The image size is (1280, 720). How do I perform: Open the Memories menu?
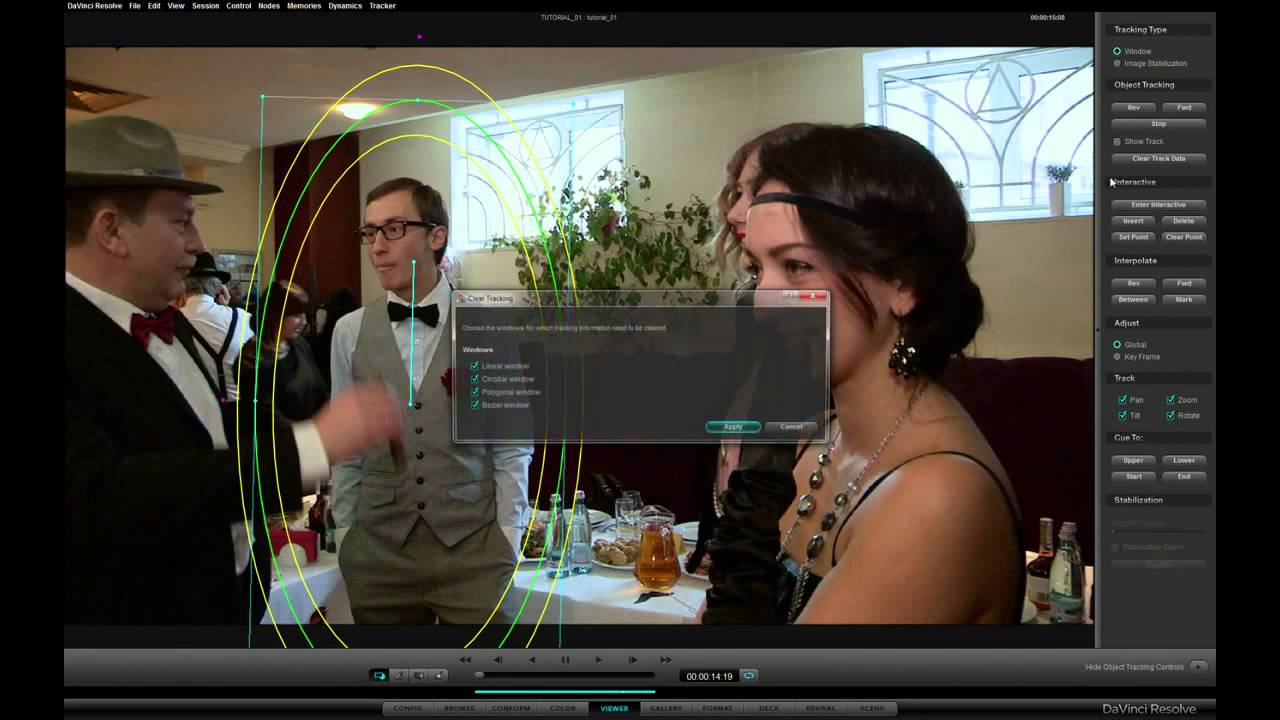(304, 6)
